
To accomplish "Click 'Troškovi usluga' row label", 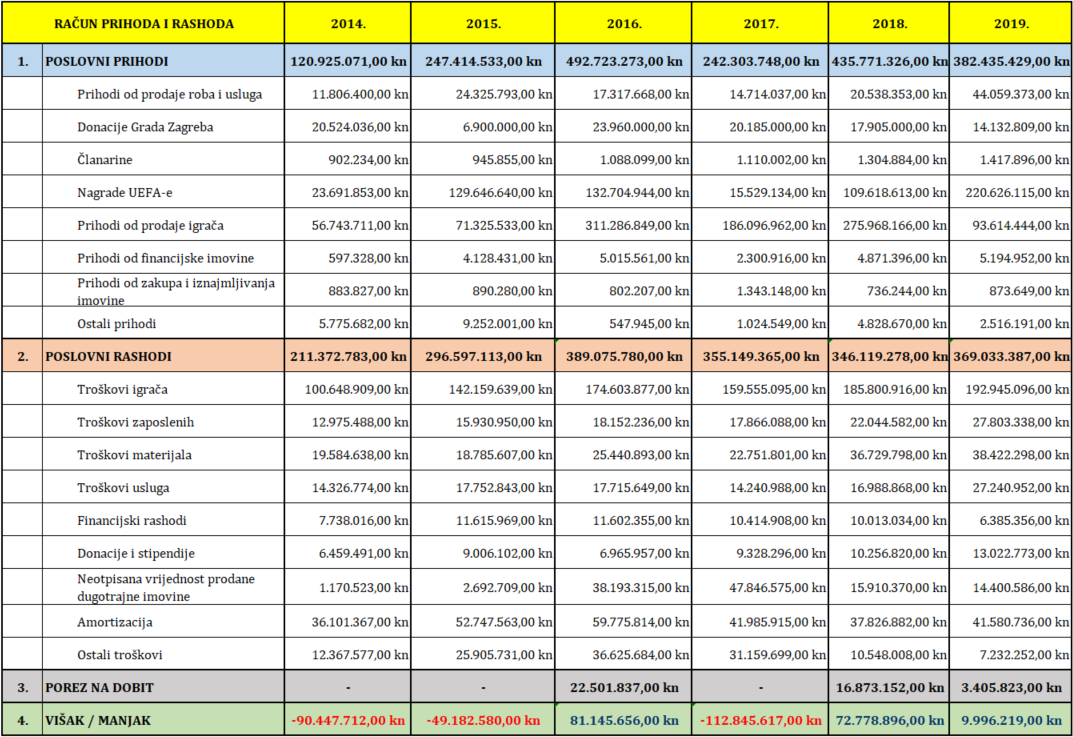I will tap(123, 489).
